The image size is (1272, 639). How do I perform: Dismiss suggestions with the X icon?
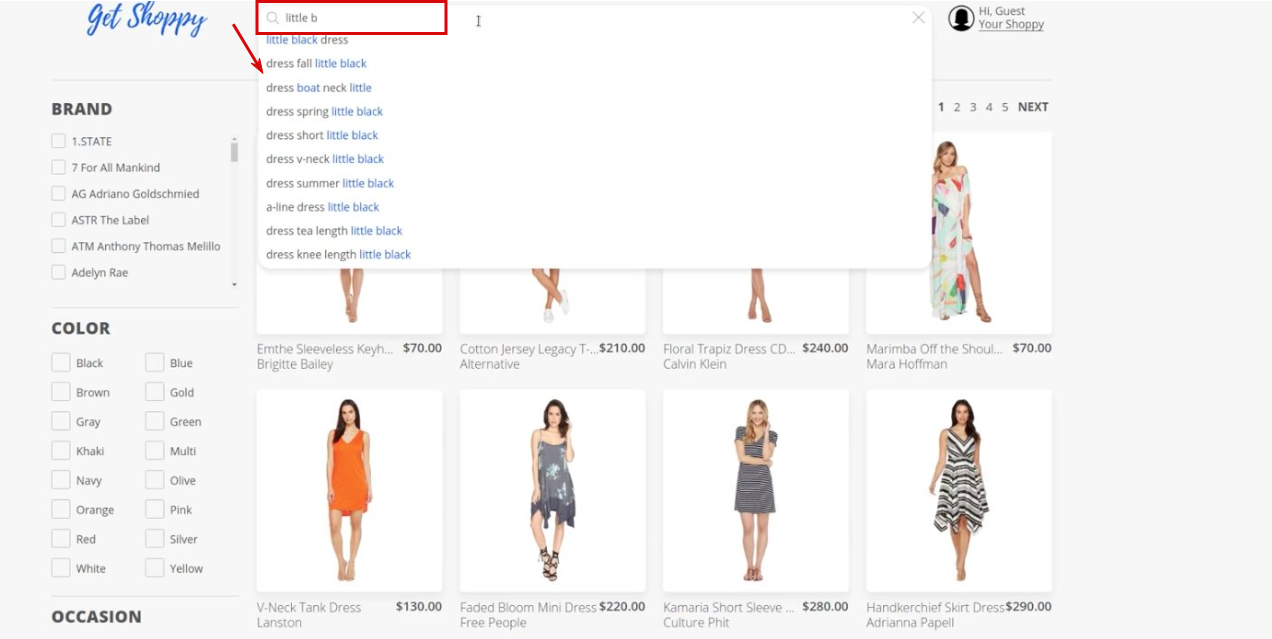pyautogui.click(x=918, y=17)
